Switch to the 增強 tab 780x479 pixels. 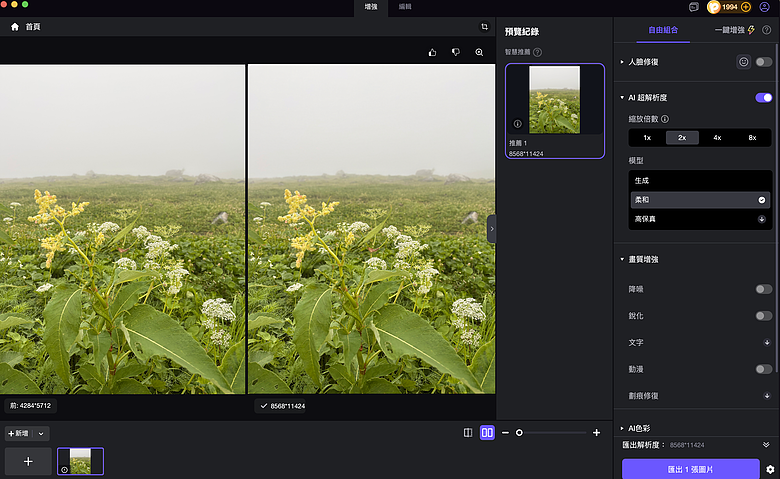[x=371, y=7]
